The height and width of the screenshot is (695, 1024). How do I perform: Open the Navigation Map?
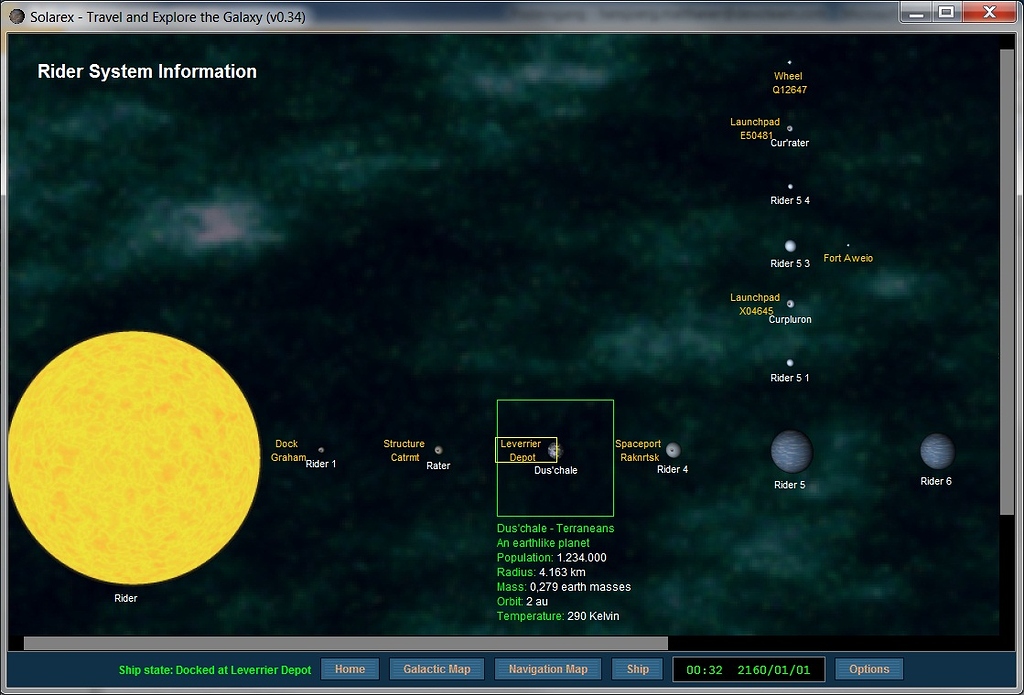click(x=548, y=668)
